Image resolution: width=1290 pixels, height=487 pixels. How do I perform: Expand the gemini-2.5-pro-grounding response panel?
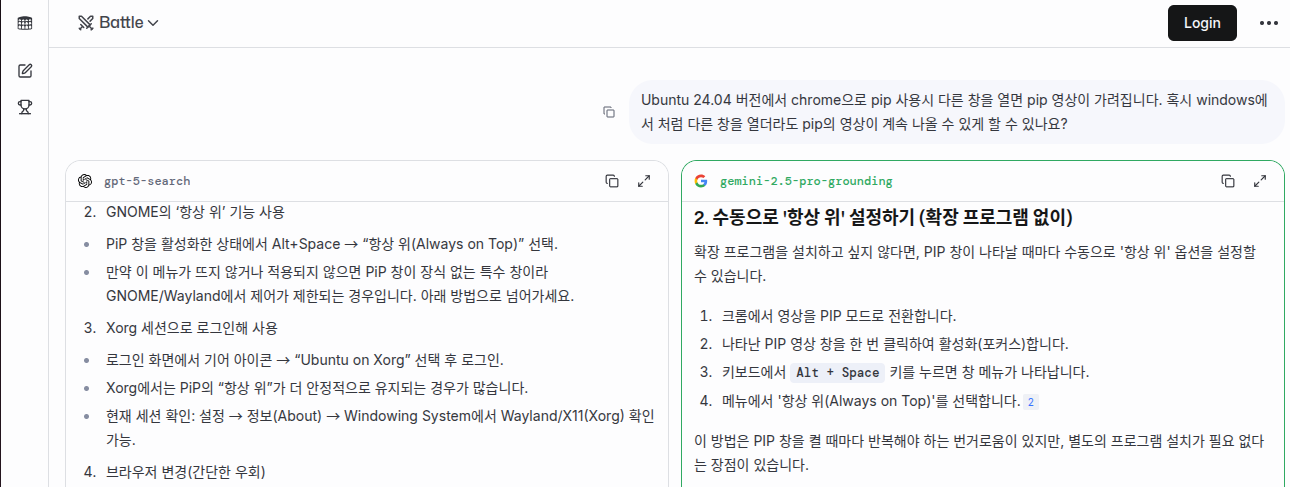coord(1260,181)
